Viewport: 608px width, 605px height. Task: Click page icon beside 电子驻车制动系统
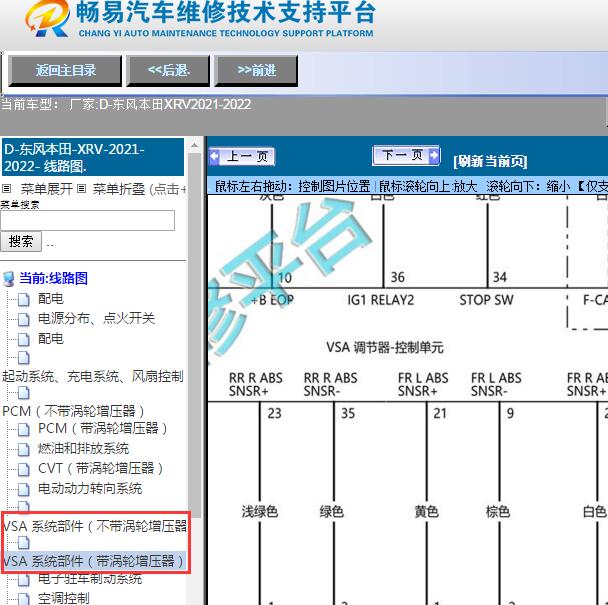point(24,580)
